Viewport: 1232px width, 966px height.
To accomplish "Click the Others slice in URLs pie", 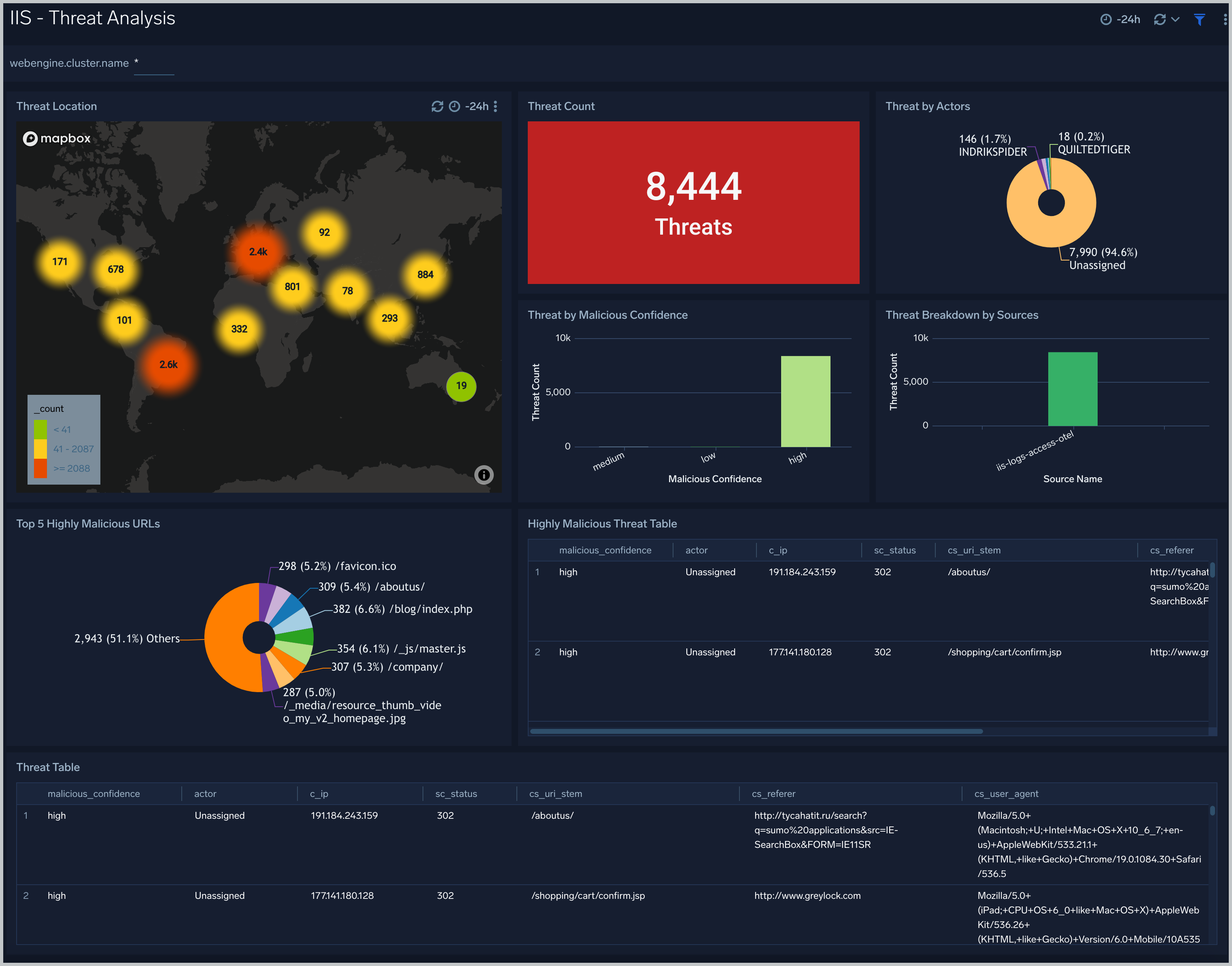I will coord(223,638).
